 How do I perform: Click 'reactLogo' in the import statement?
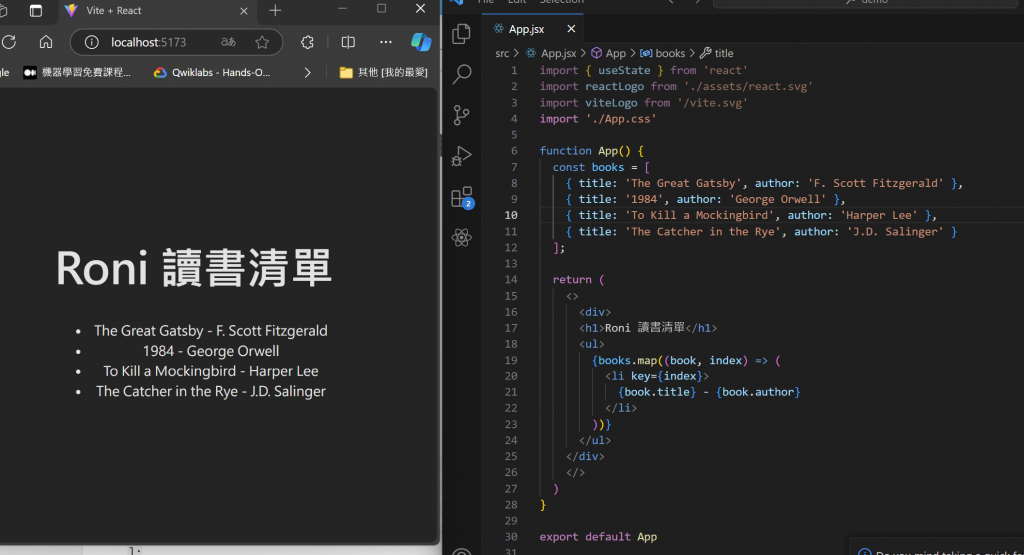pos(615,86)
